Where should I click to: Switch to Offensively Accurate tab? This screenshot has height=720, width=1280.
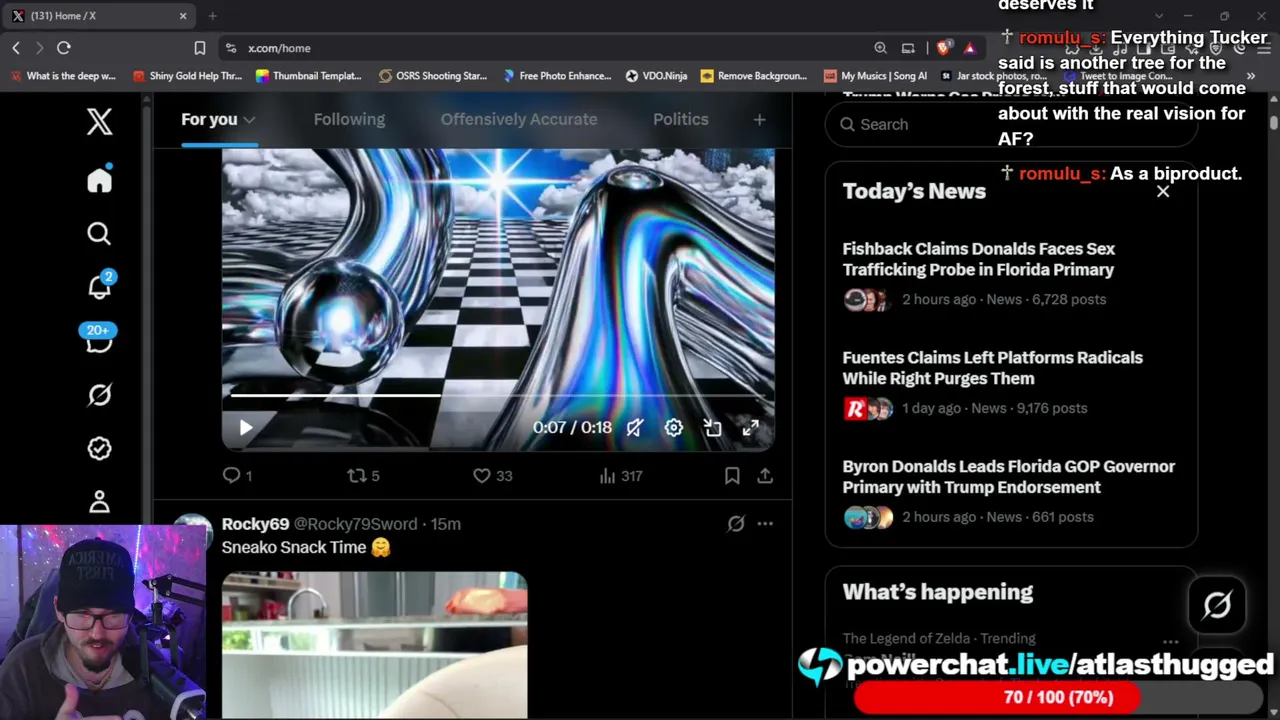(519, 120)
